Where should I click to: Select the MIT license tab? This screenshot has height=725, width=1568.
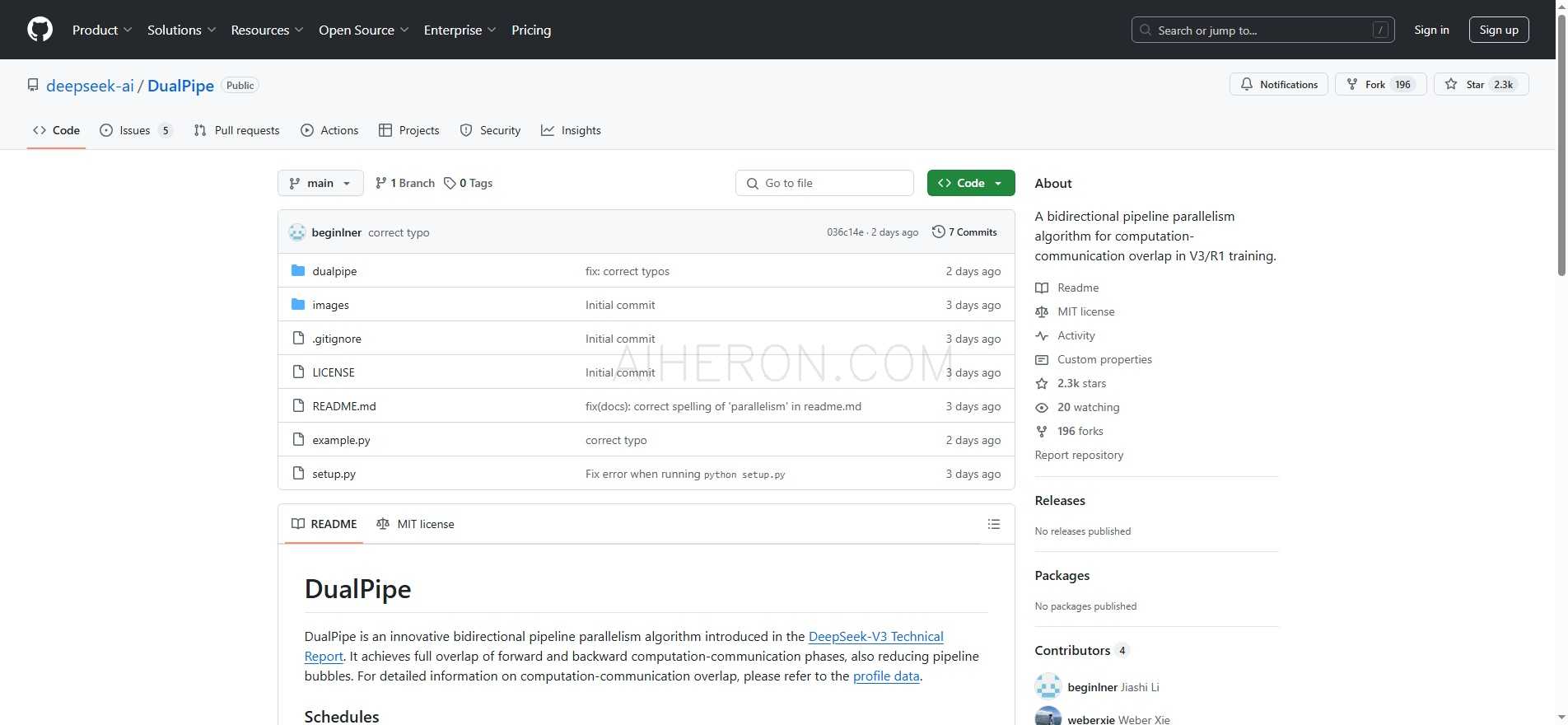(415, 524)
